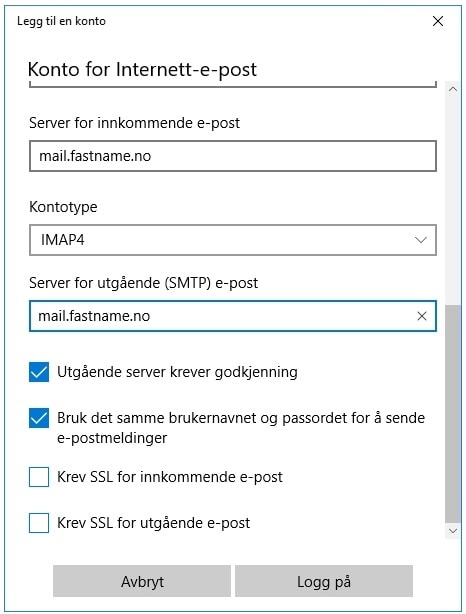
Task: Click the empty scrollbar track above thumb
Action: pyautogui.click(x=453, y=201)
